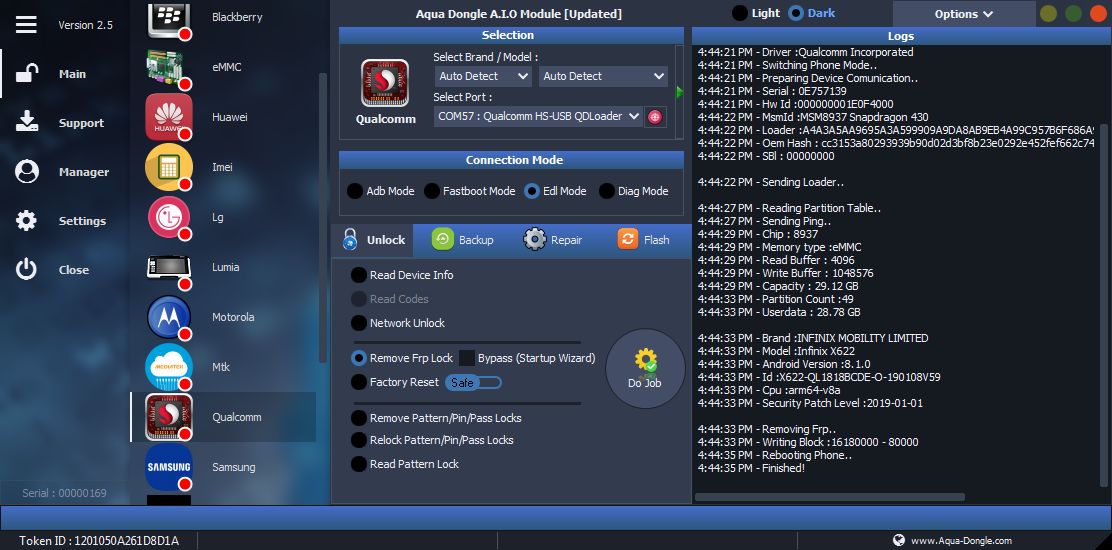This screenshot has width=1112, height=550.
Task: Switch the theme to Light
Action: [740, 13]
